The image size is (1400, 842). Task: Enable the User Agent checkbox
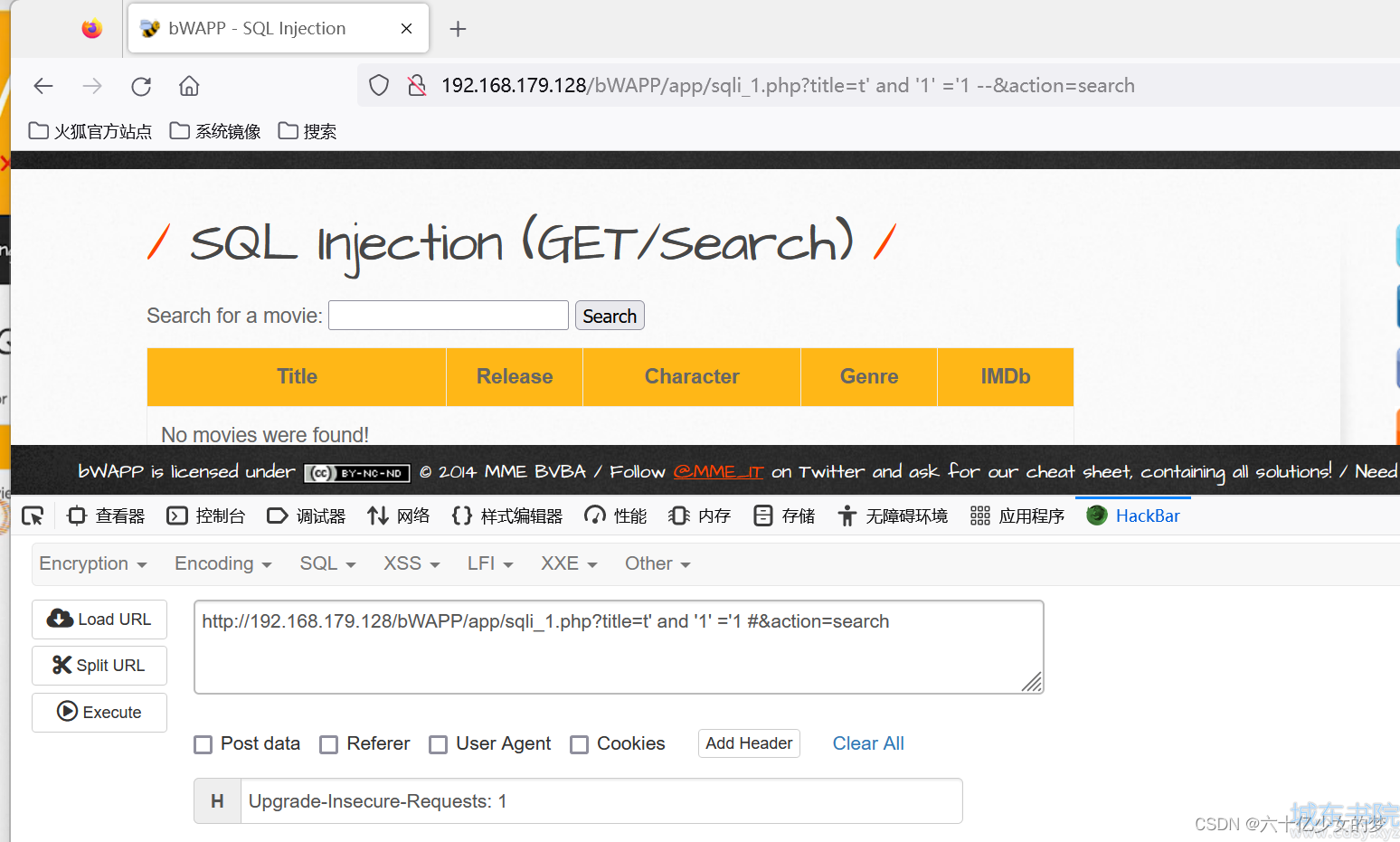[x=439, y=744]
